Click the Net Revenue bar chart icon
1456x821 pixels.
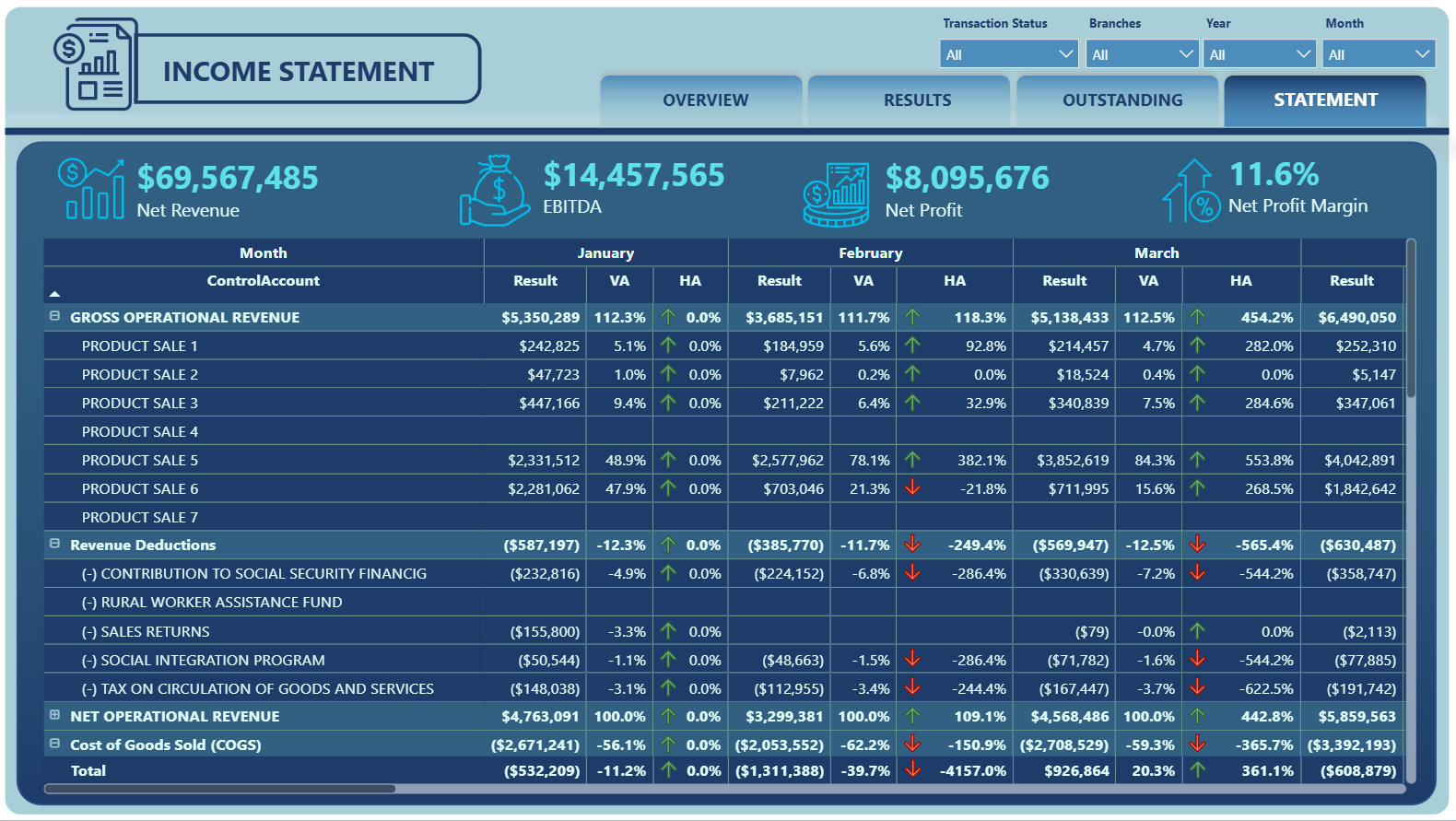coord(91,190)
